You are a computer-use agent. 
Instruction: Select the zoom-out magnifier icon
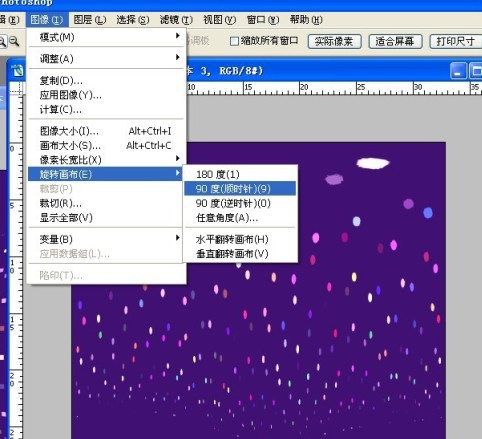pos(14,41)
